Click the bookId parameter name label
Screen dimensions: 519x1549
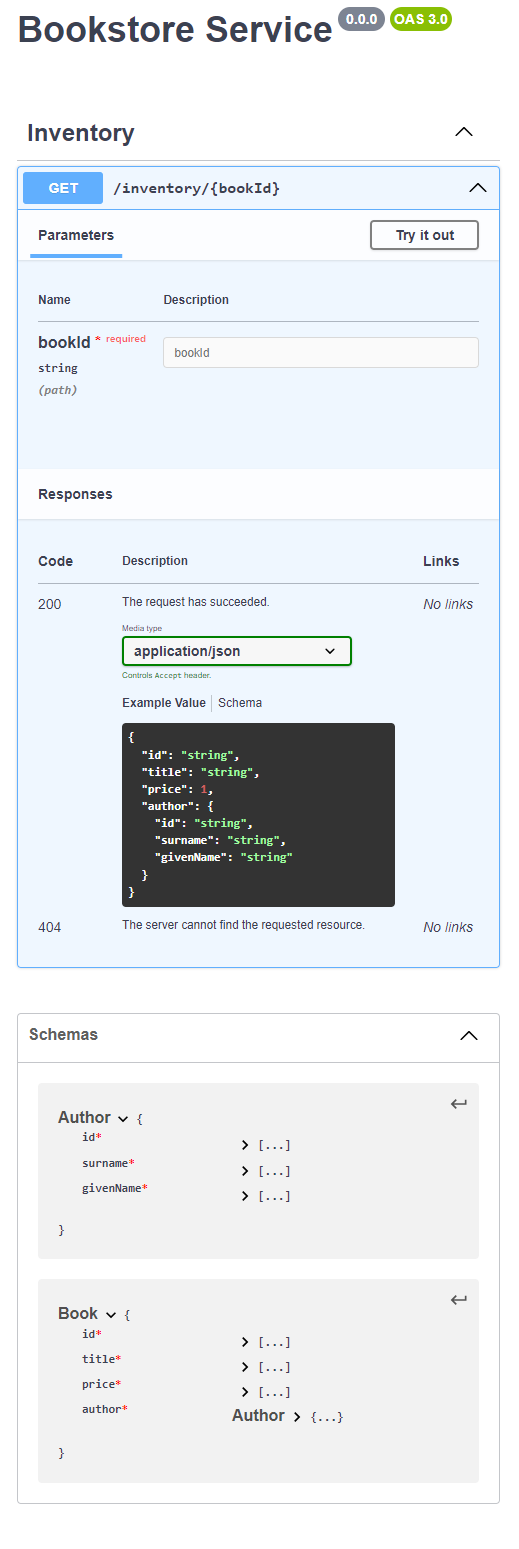pos(64,342)
